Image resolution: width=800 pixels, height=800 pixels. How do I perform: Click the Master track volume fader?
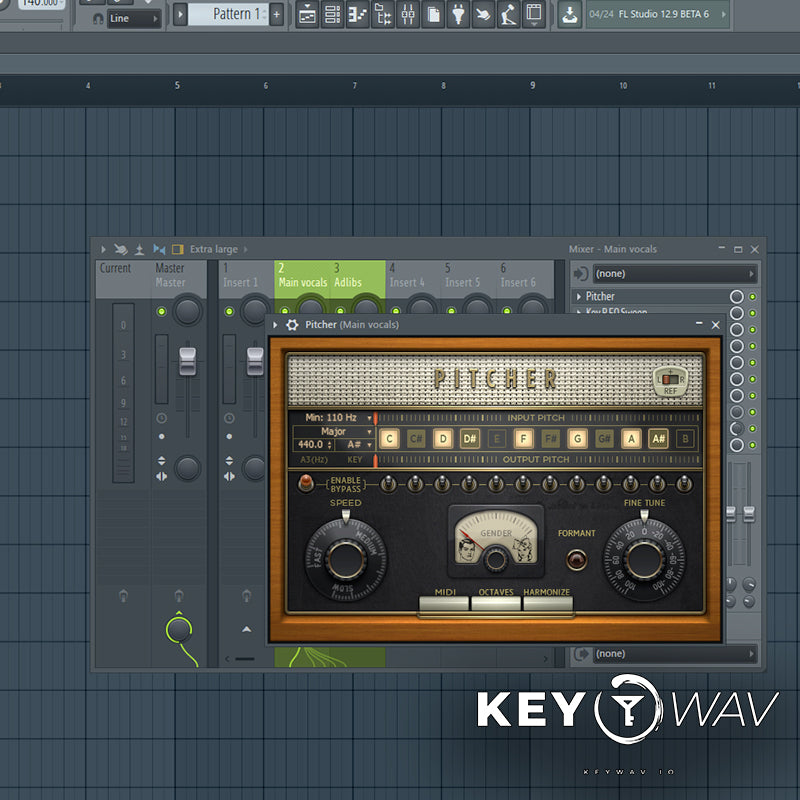coord(187,361)
